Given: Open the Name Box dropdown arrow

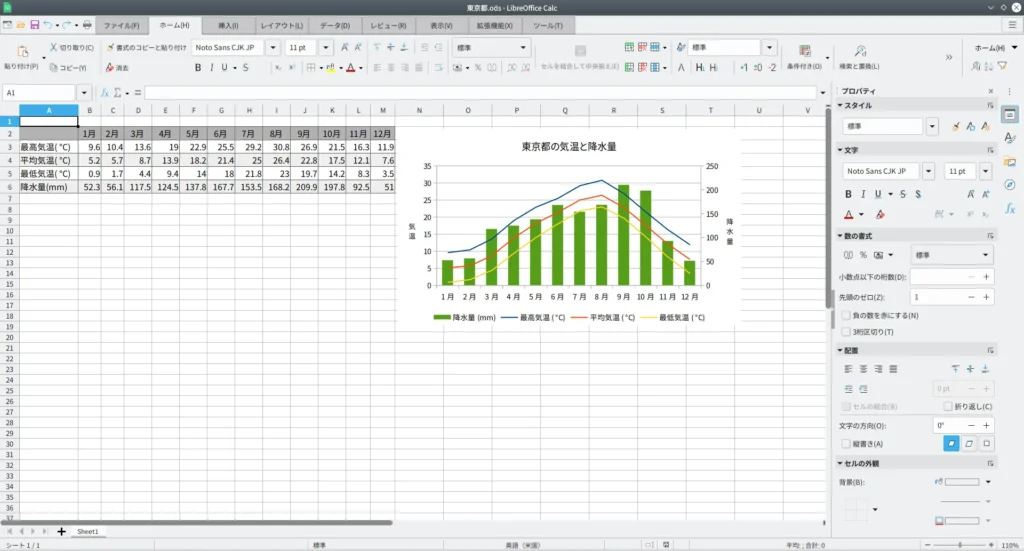Looking at the screenshot, I should (x=84, y=93).
